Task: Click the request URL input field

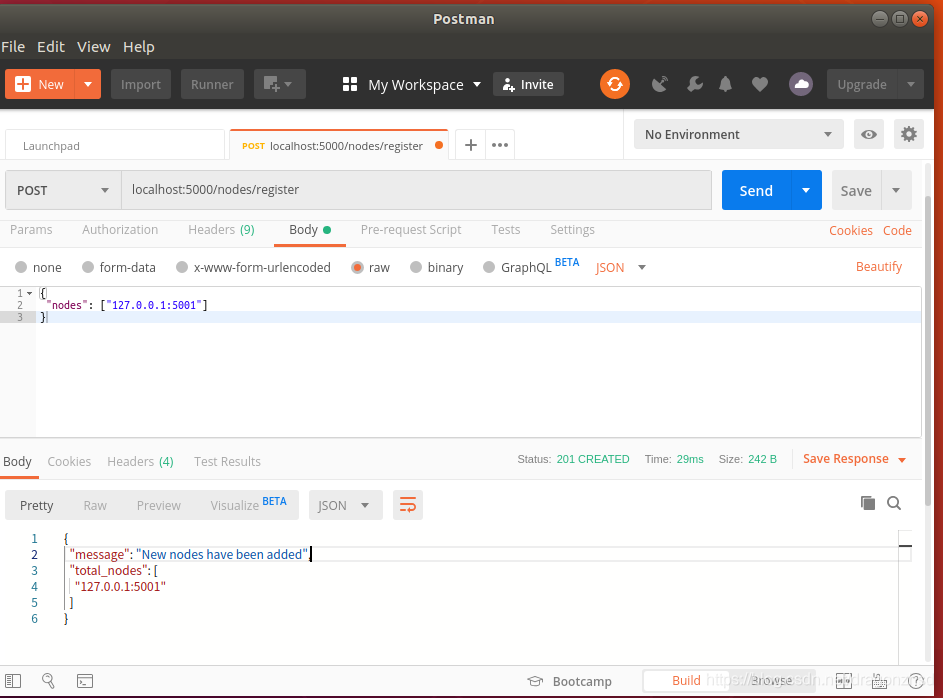Action: click(416, 190)
